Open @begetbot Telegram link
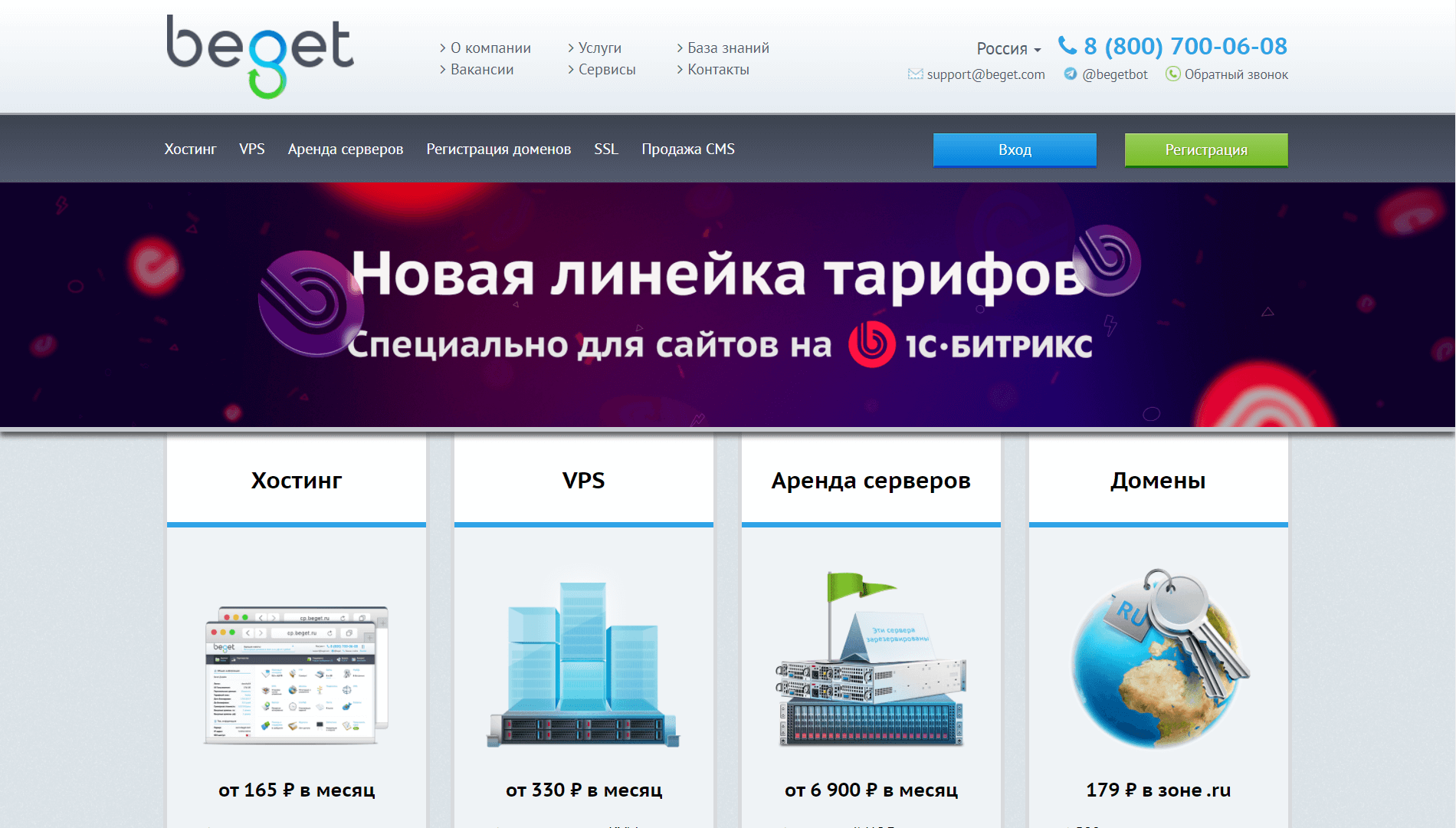Screen dimensions: 1456x828 1115,74
